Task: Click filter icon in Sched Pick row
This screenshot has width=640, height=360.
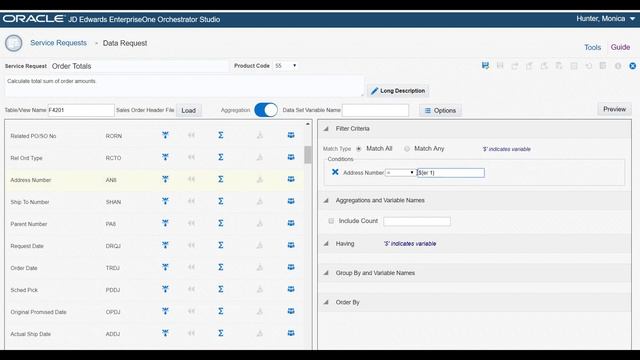Action: pyautogui.click(x=165, y=289)
